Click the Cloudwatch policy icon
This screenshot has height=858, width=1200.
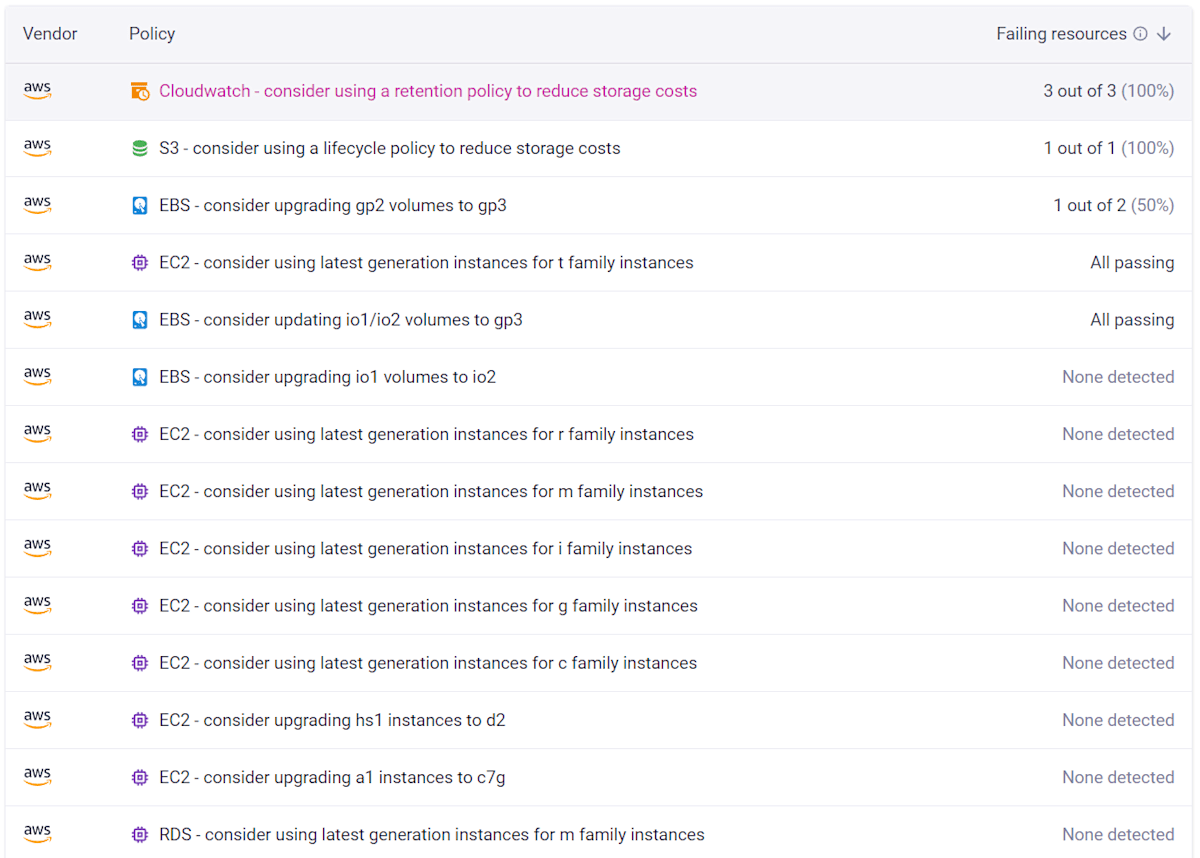140,92
